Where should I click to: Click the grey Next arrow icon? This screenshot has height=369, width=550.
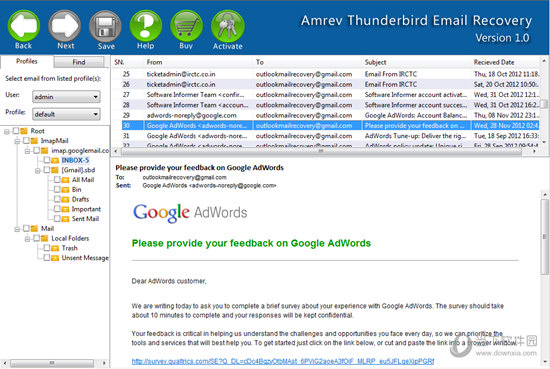point(65,26)
